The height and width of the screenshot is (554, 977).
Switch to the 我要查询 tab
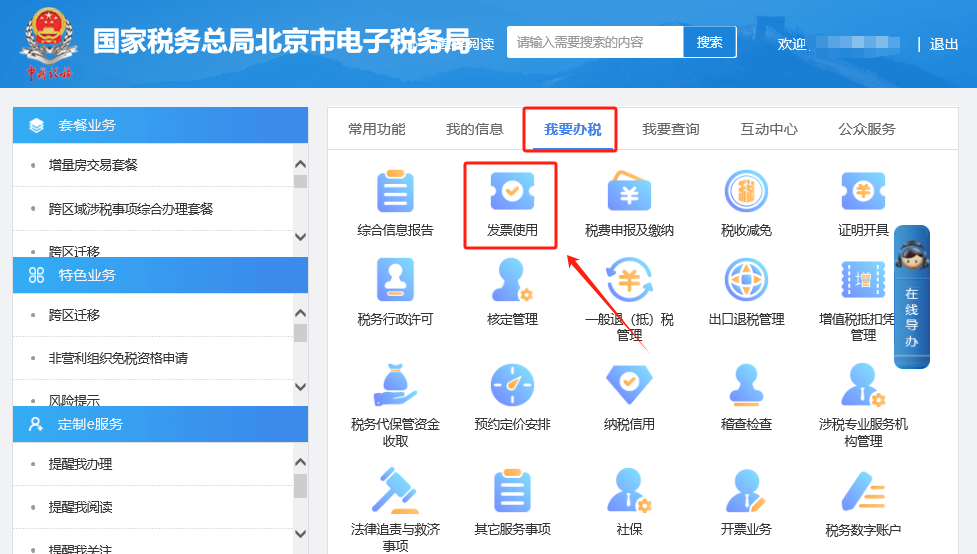pos(670,129)
